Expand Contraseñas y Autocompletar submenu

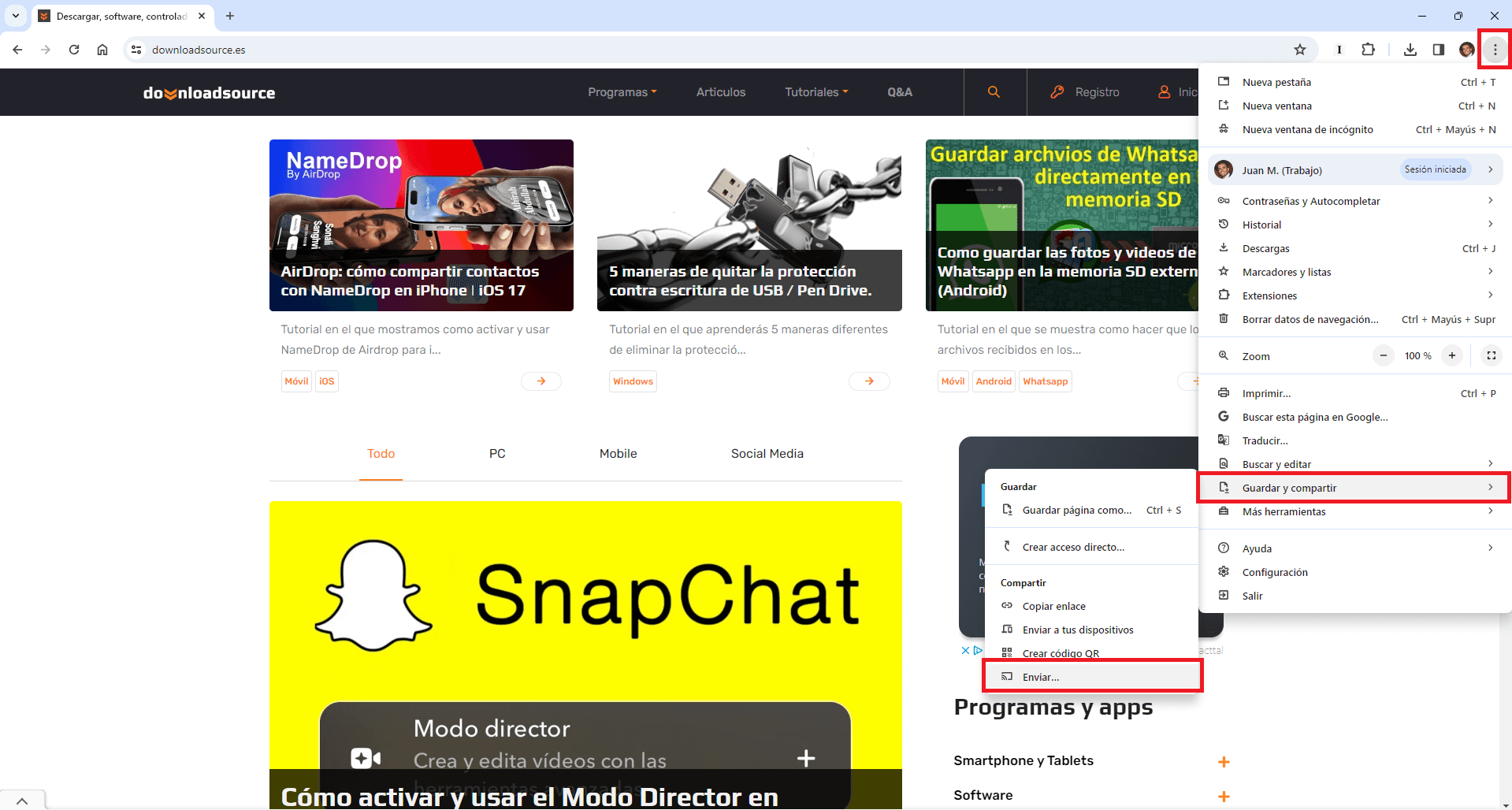tap(1355, 201)
